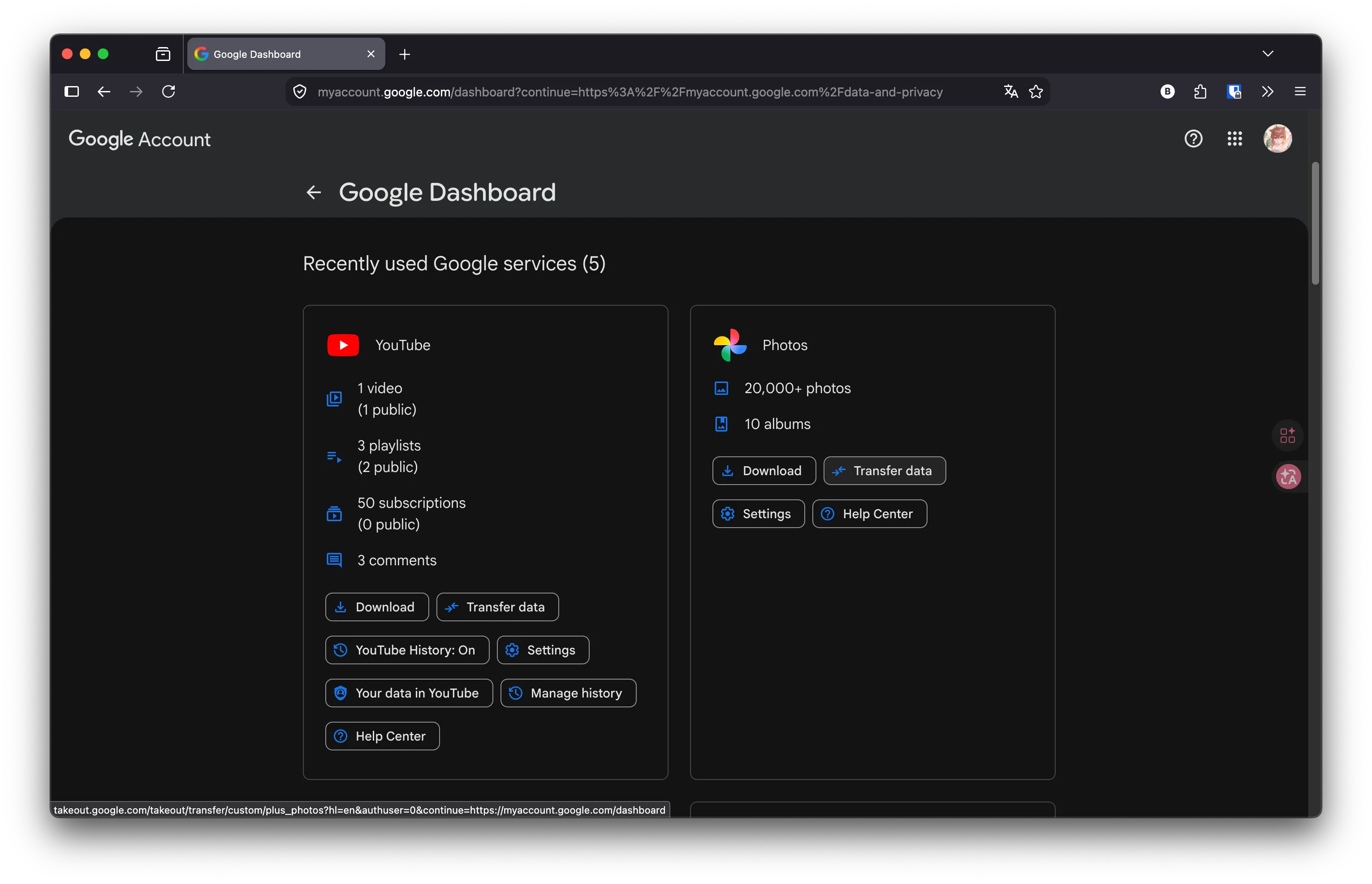
Task: Open YouTube Help Center
Action: pos(382,737)
